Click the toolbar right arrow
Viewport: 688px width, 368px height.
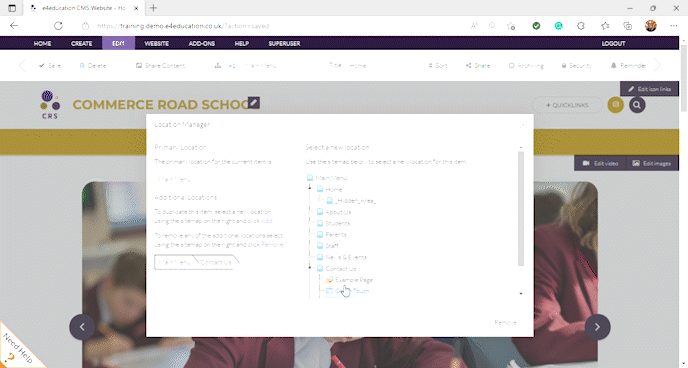tap(657, 65)
